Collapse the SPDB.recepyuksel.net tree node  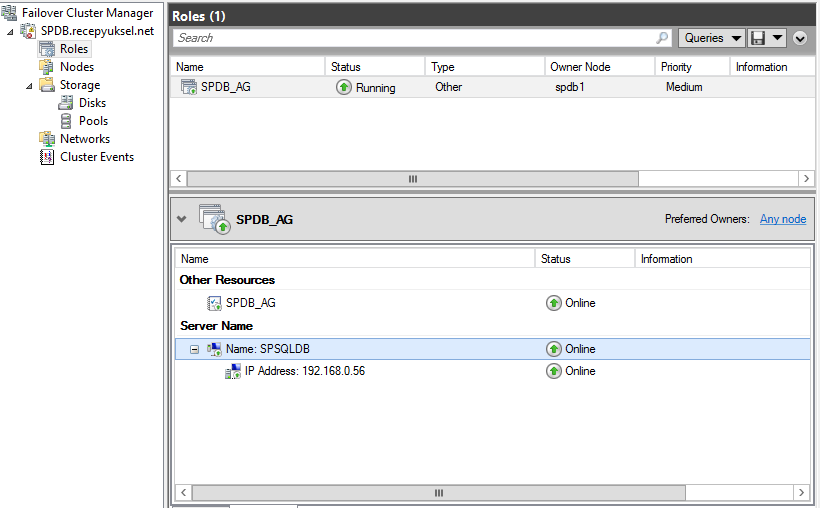point(10,32)
